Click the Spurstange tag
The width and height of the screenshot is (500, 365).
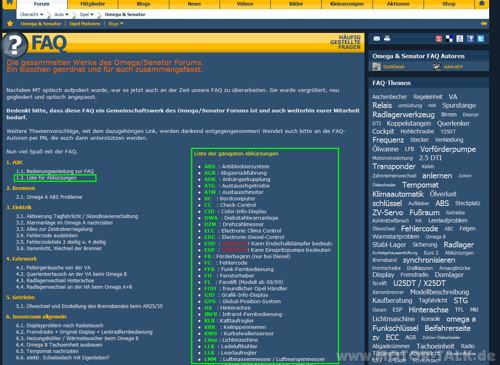459,105
